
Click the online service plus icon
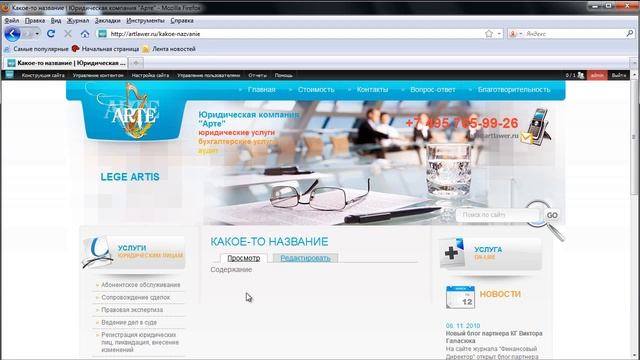pos(452,253)
